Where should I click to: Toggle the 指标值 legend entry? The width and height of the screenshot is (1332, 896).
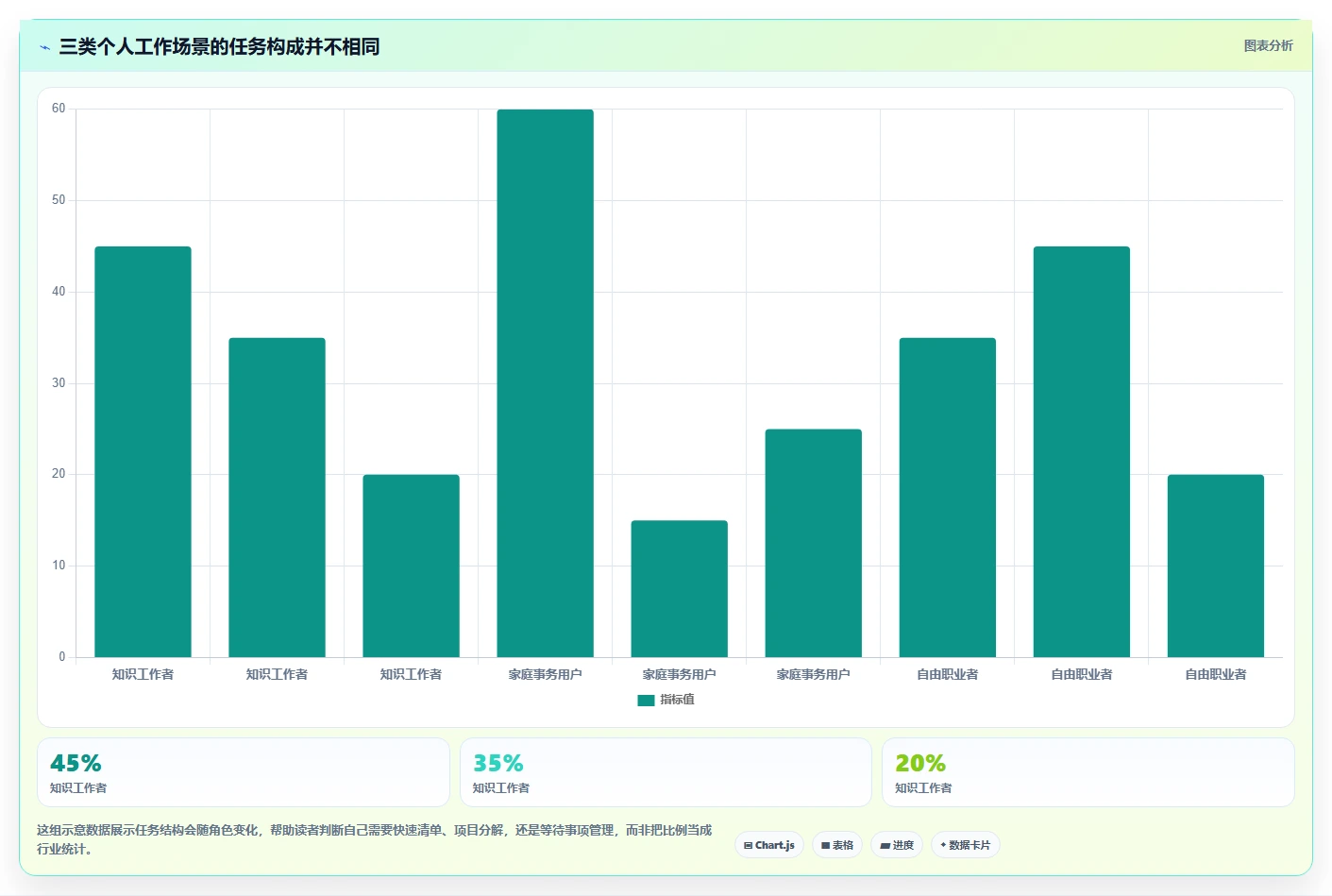click(x=666, y=700)
